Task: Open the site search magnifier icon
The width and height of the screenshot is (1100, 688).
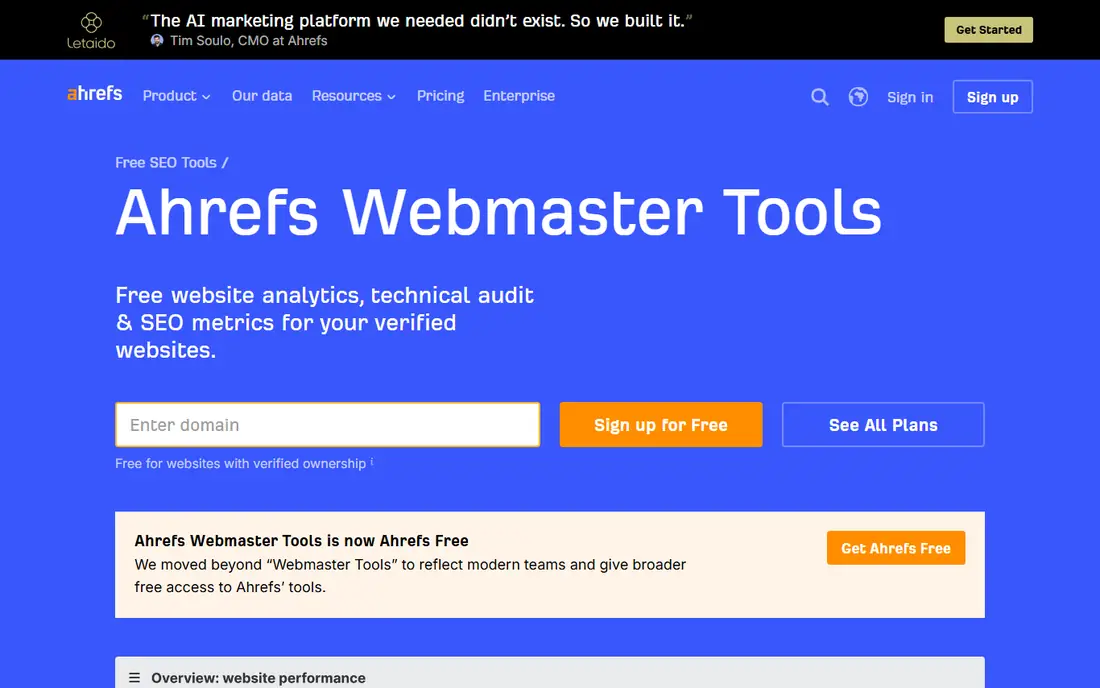Action: tap(819, 97)
